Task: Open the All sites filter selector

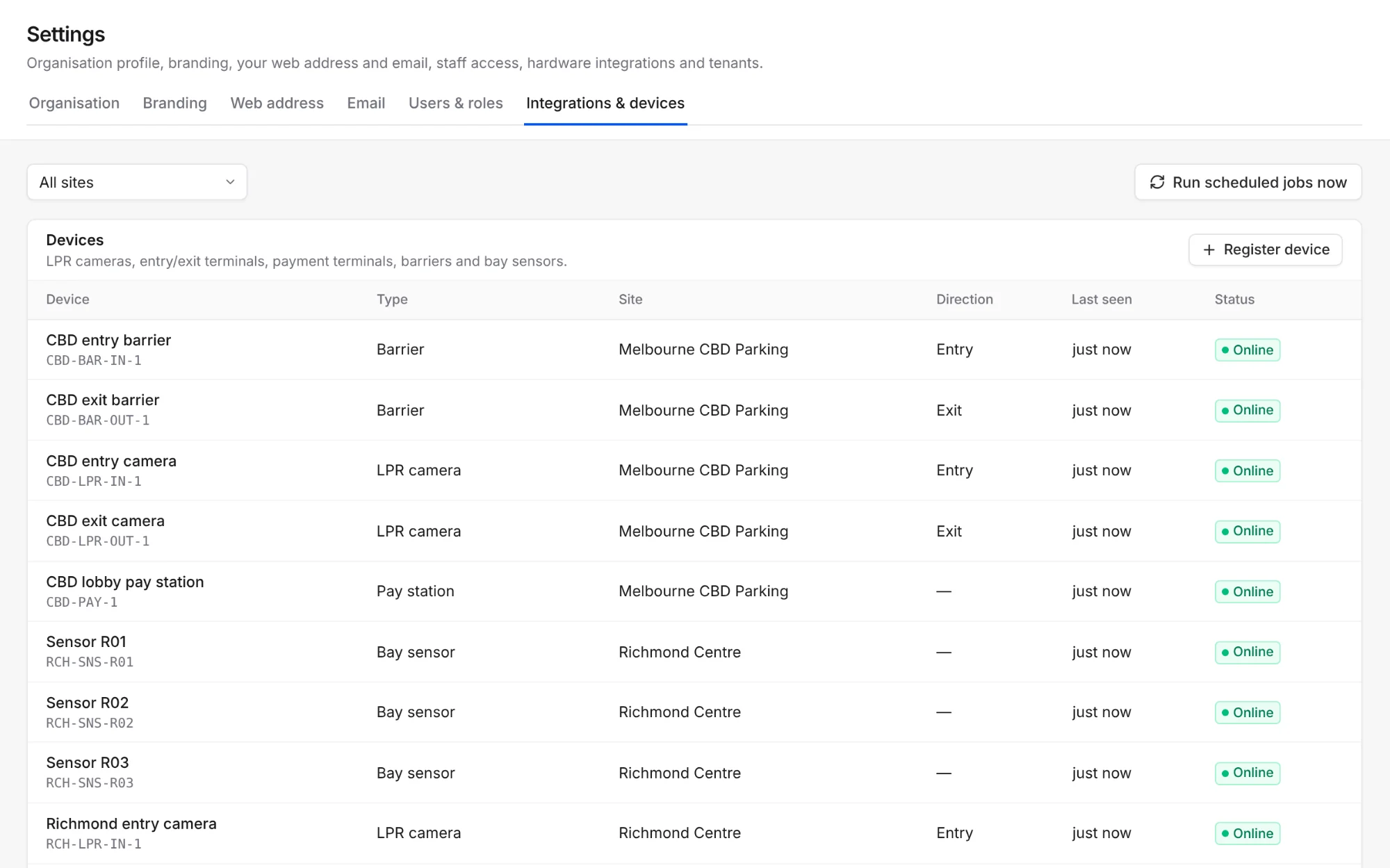Action: point(137,182)
